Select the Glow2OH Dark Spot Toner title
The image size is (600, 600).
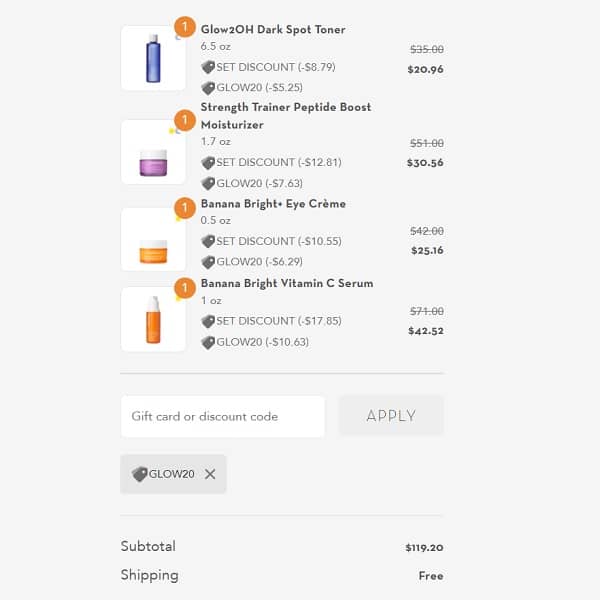[x=273, y=30]
